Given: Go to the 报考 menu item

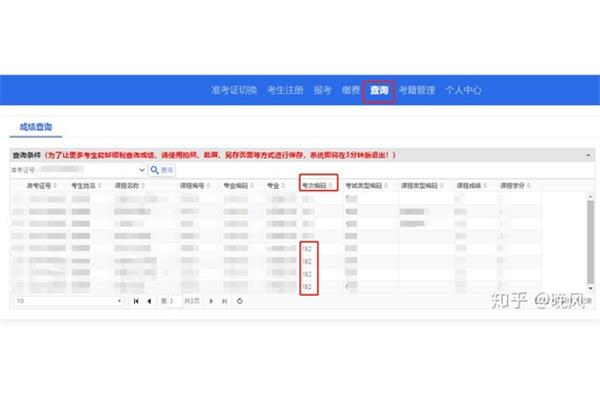Looking at the screenshot, I should [322, 90].
